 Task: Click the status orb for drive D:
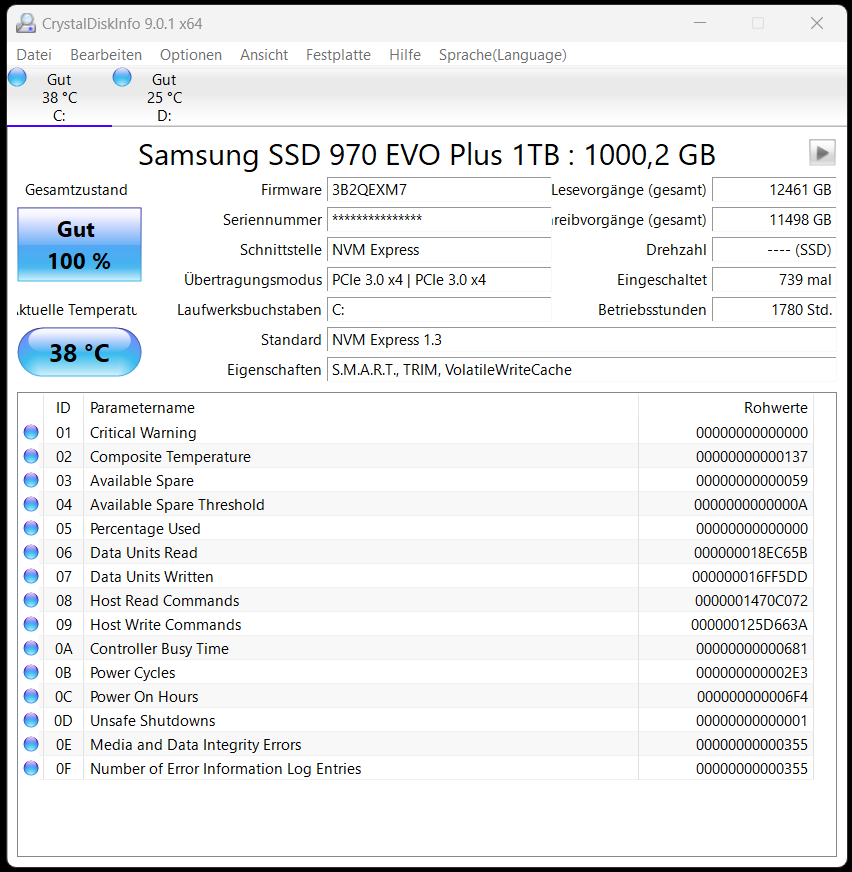pyautogui.click(x=122, y=77)
